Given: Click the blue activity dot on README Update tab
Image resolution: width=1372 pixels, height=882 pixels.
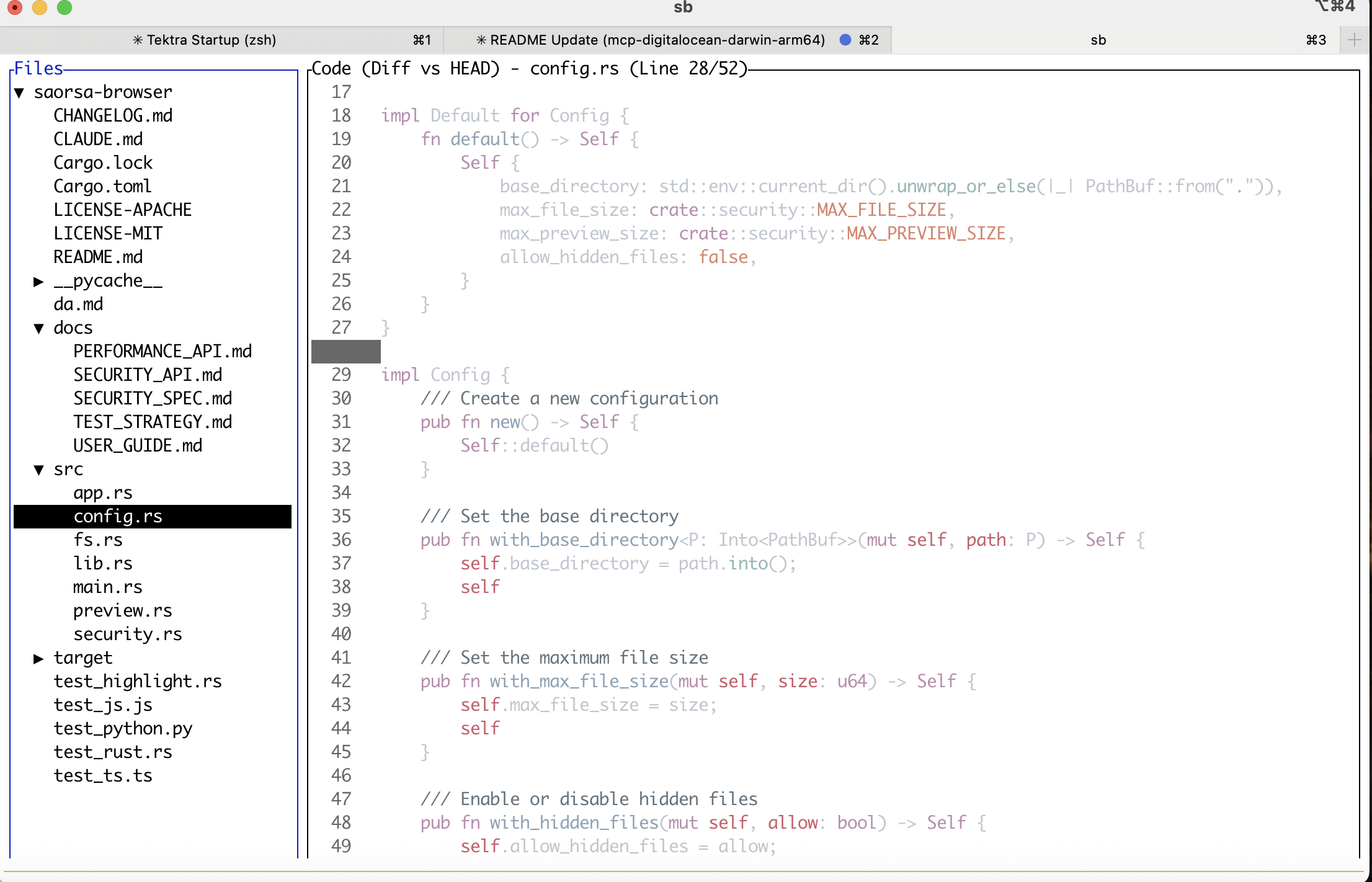Looking at the screenshot, I should (x=845, y=40).
